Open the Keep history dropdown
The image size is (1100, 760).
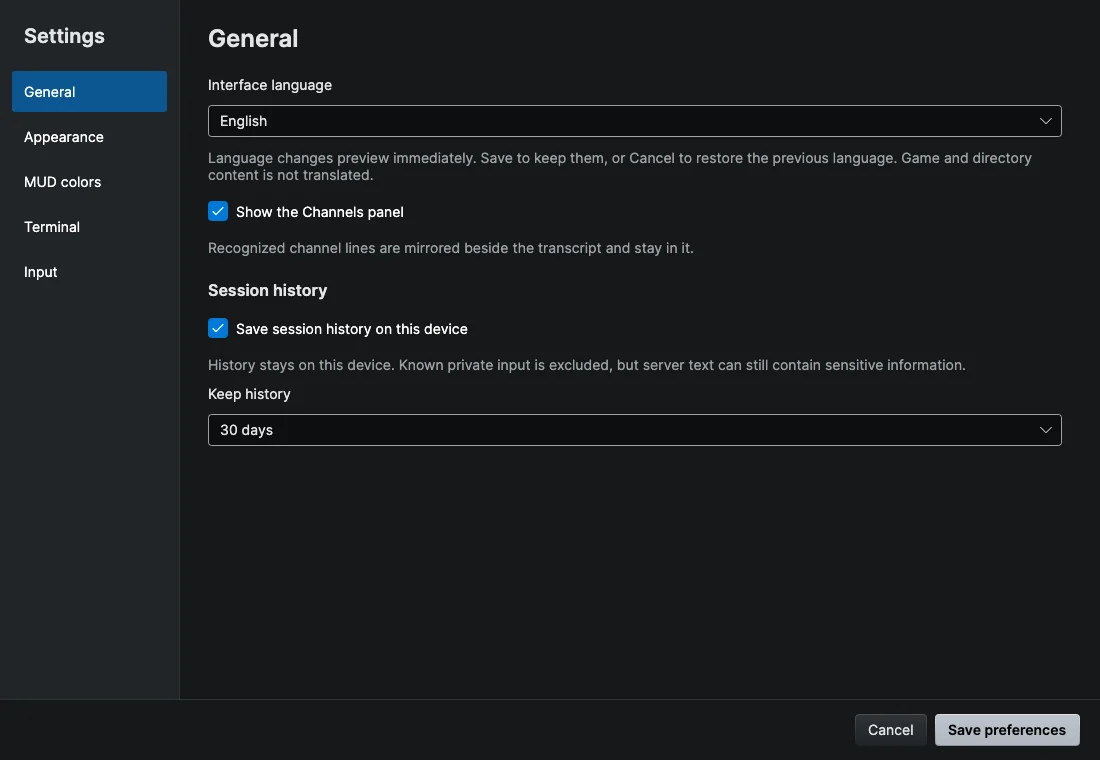coord(634,429)
